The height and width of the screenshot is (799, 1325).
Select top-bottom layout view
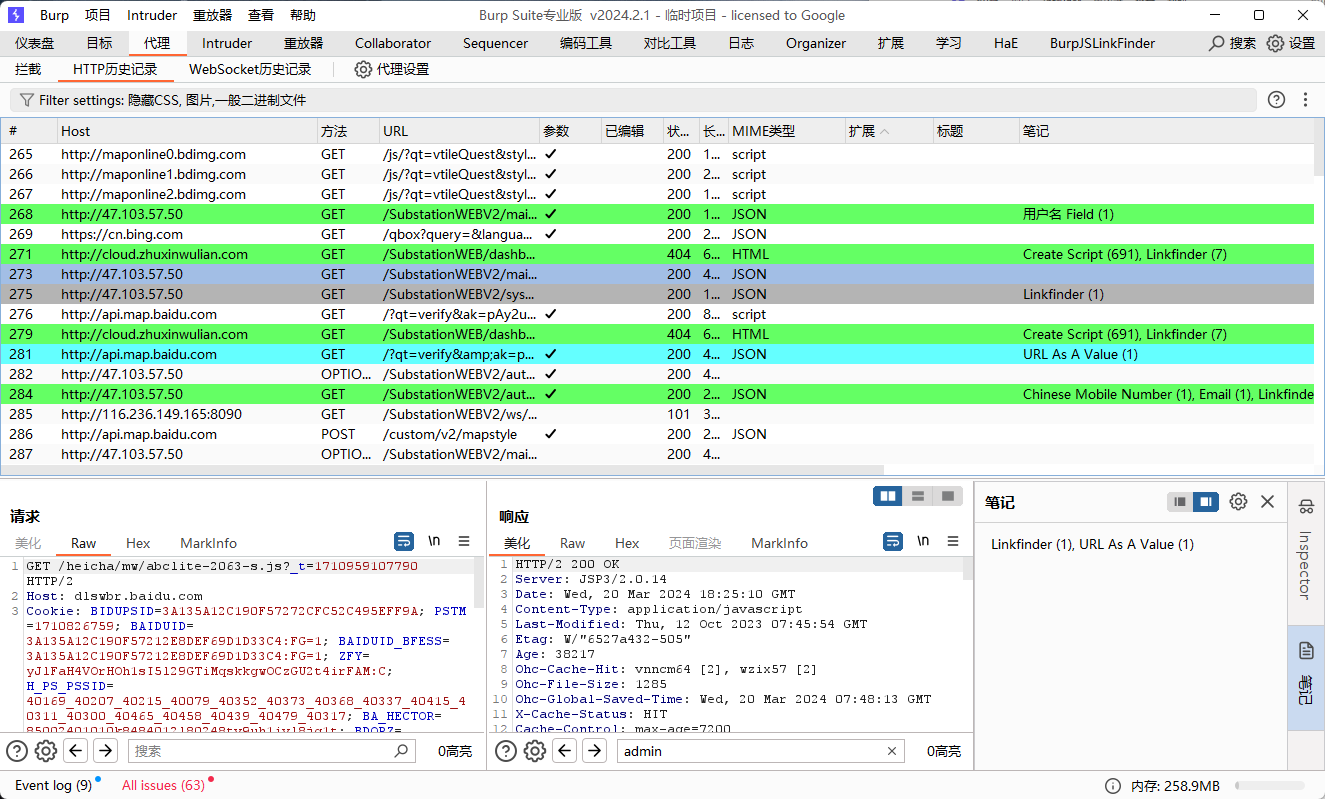(917, 496)
